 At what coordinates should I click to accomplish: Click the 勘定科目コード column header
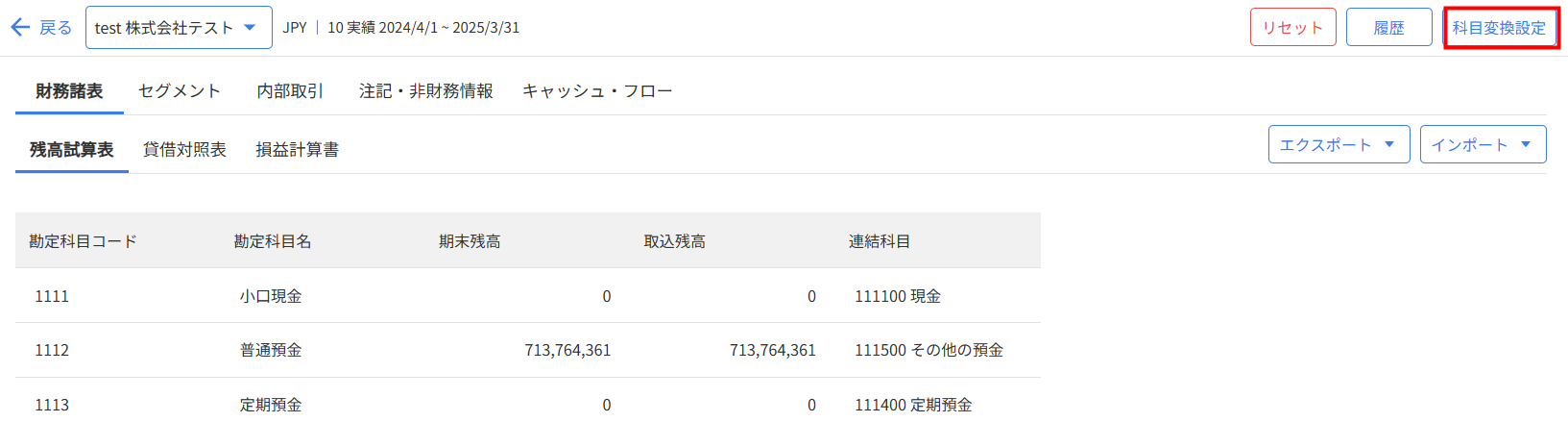click(x=83, y=241)
